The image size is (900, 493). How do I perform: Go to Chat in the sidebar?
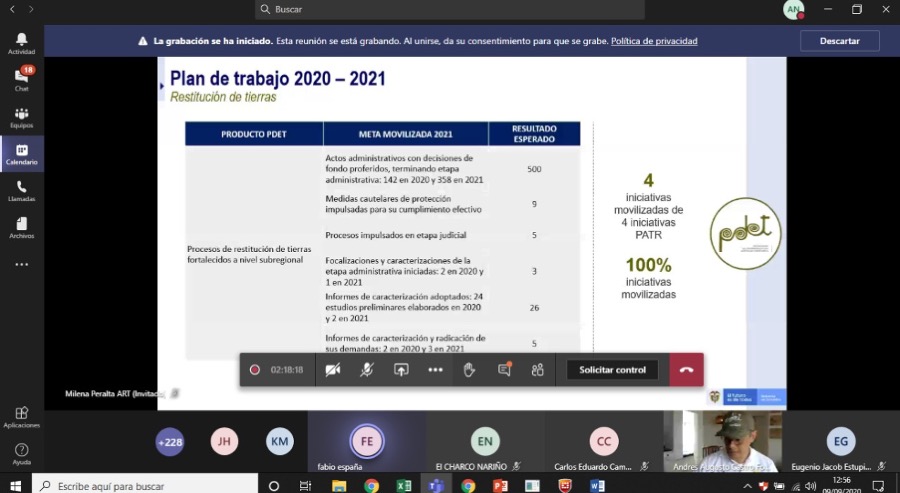tap(21, 80)
